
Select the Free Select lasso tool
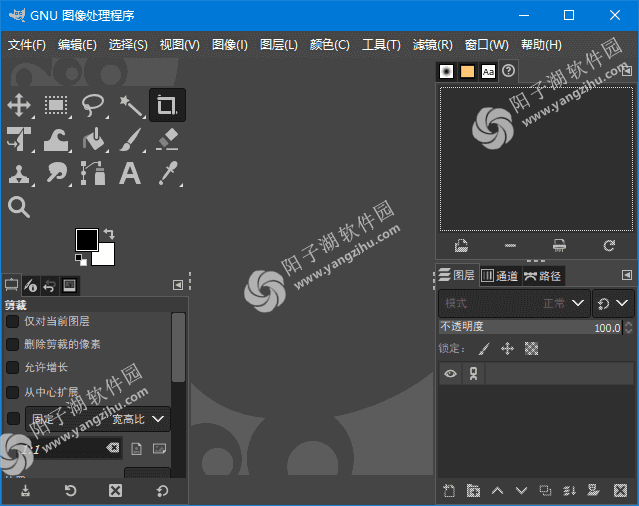coord(93,105)
